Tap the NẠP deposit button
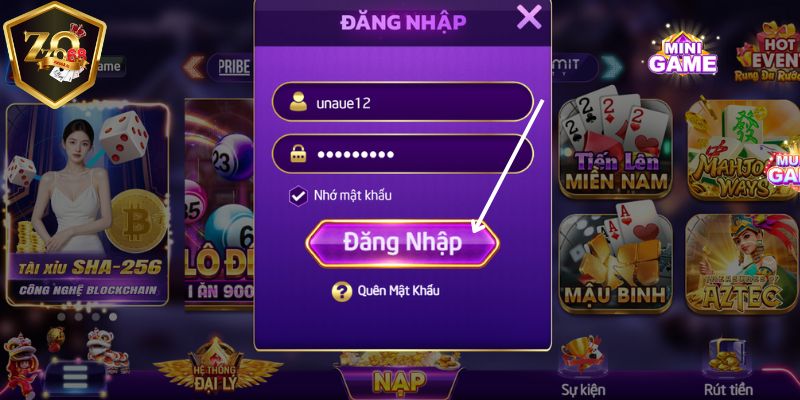This screenshot has width=800, height=400. 399,379
